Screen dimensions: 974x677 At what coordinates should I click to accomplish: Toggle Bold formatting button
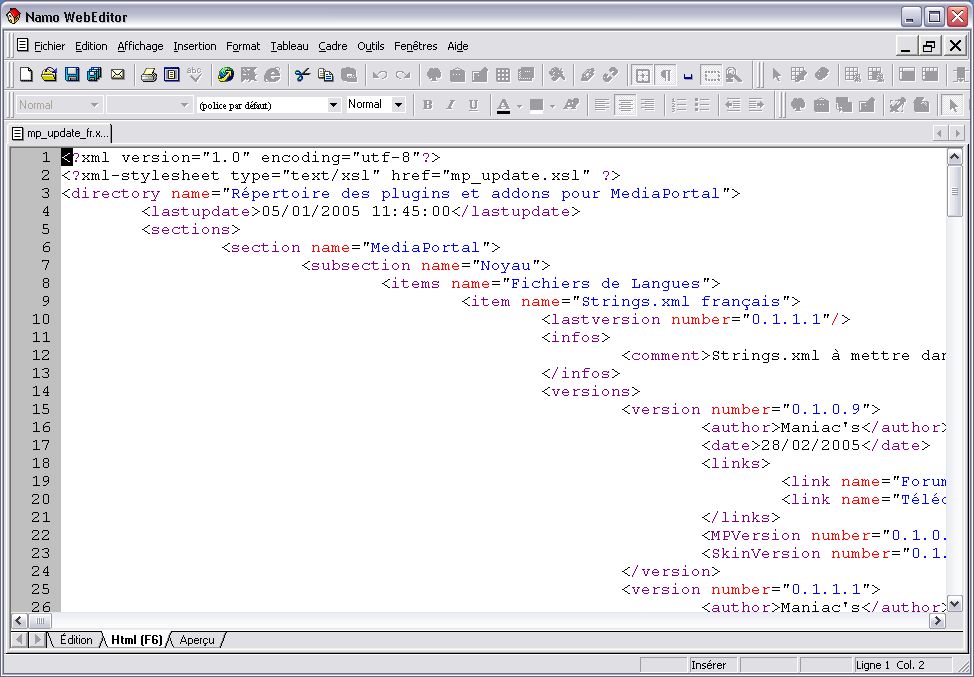coord(427,105)
